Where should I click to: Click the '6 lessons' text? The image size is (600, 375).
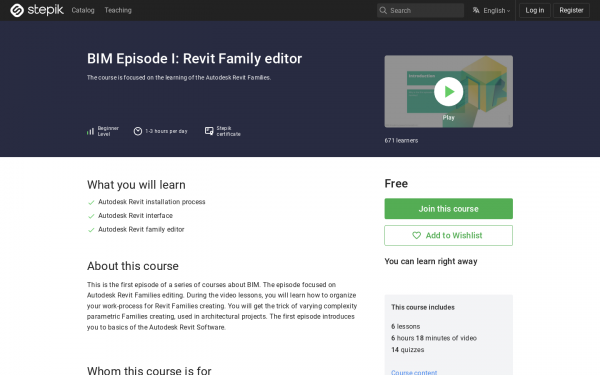click(406, 326)
